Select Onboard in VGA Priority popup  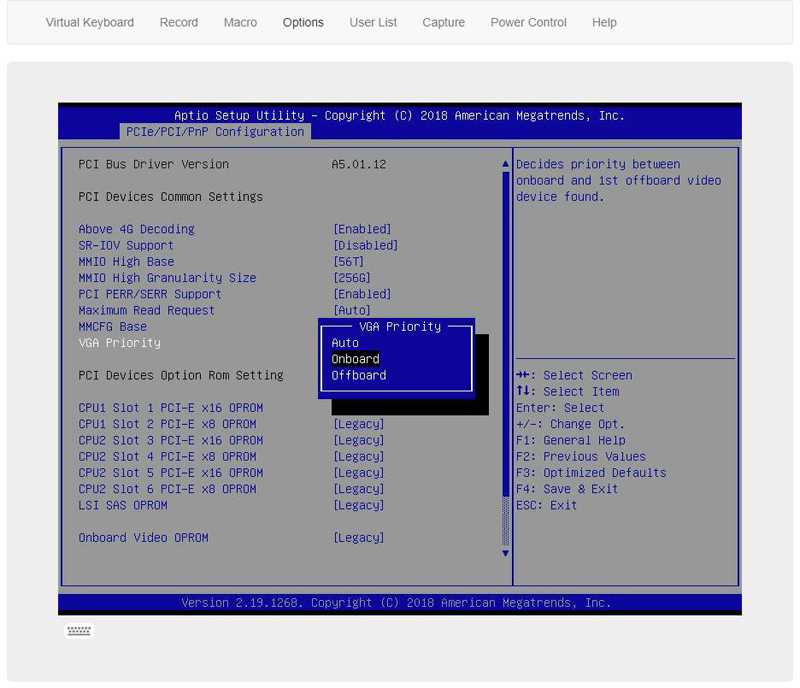pos(356,359)
